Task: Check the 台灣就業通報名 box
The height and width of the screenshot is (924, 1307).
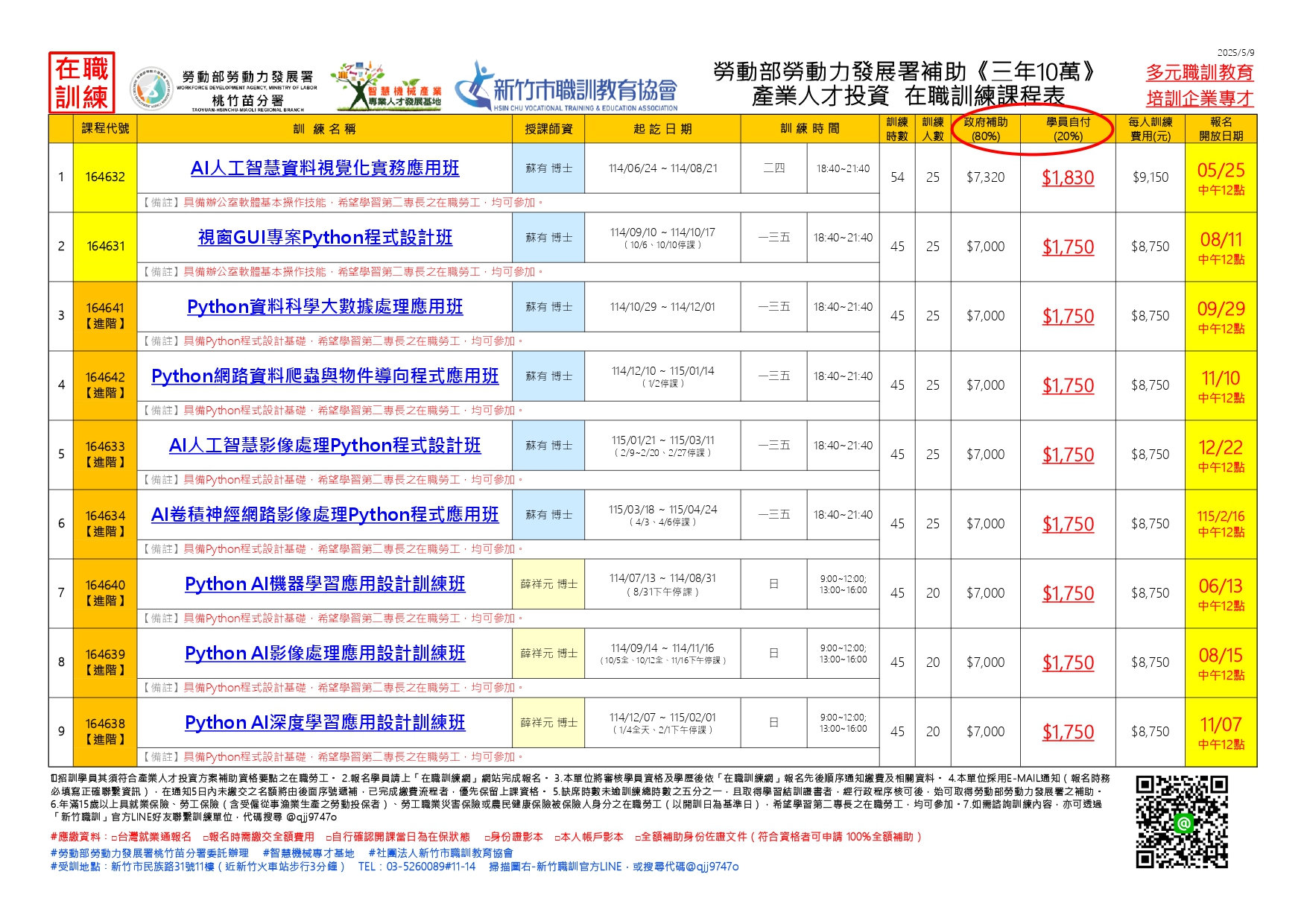Action: coord(115,837)
